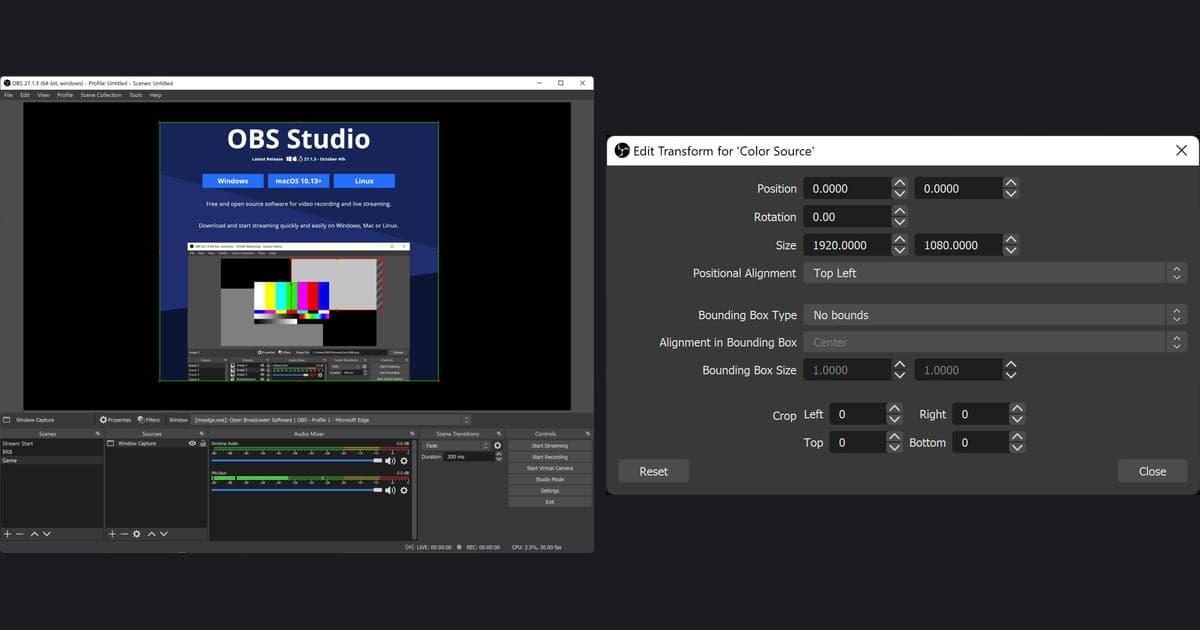Pop out the Sources dock panel

pyautogui.click(x=202, y=434)
